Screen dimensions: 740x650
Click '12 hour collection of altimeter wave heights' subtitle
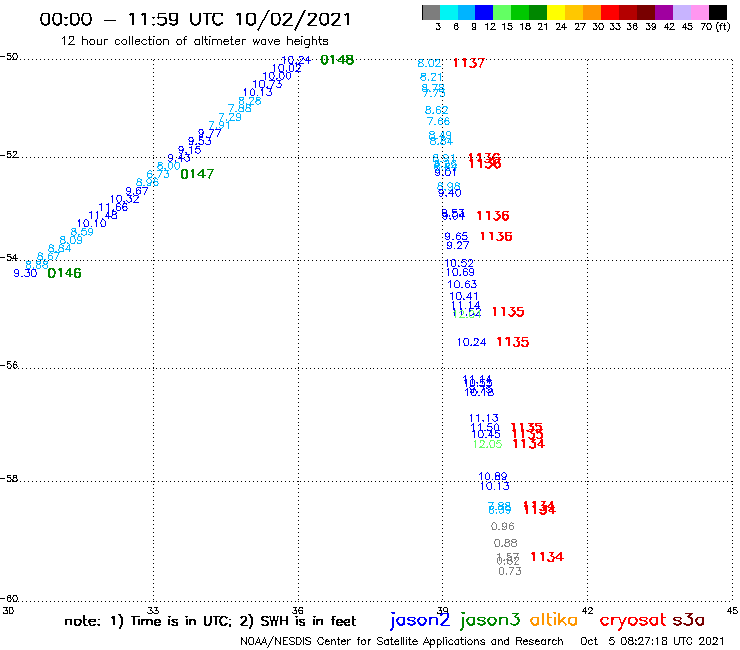(x=194, y=41)
